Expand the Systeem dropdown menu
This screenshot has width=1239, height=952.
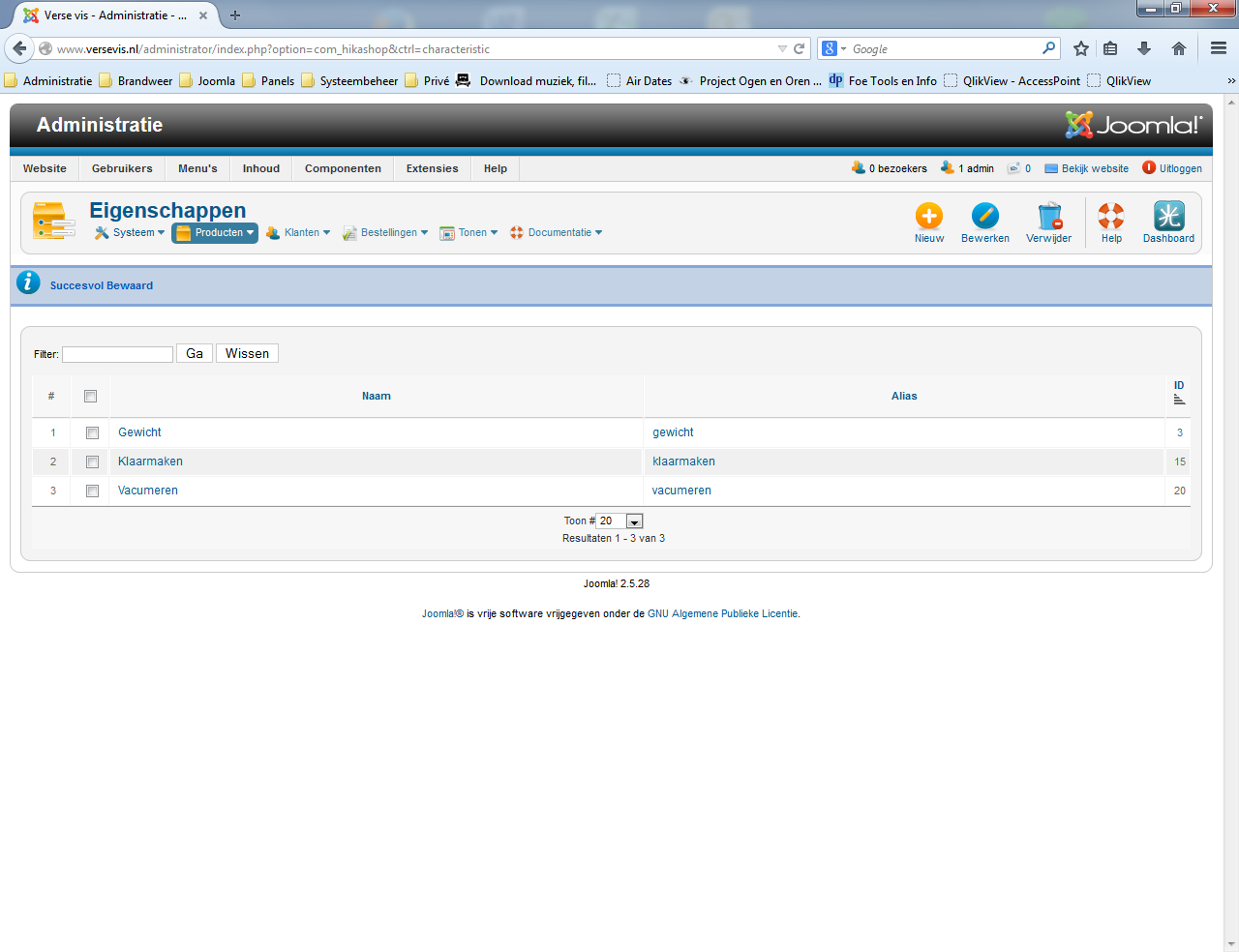[x=130, y=232]
